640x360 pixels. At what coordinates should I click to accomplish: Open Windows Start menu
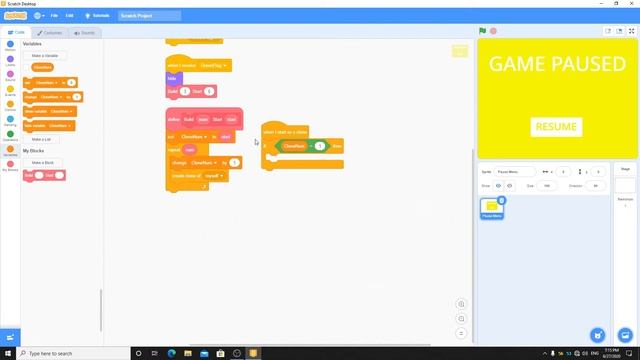(8, 353)
